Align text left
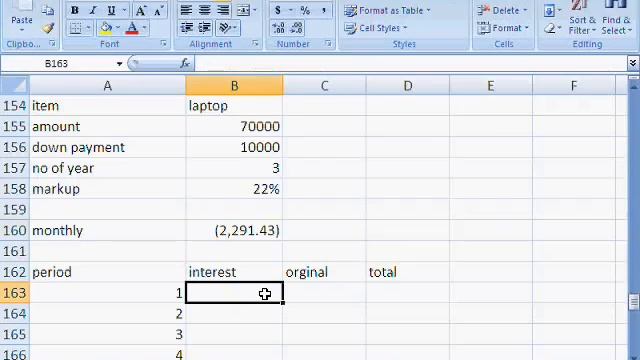640x360 pixels. [x=186, y=10]
